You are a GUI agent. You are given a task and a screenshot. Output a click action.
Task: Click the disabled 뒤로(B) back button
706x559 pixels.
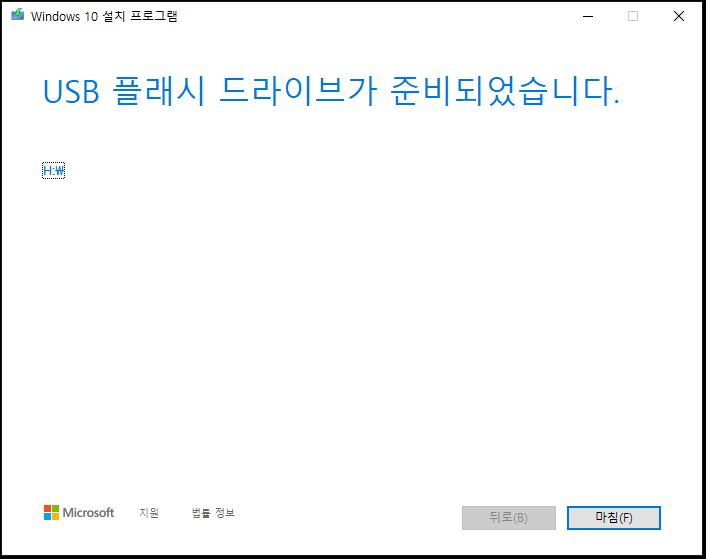(x=508, y=518)
